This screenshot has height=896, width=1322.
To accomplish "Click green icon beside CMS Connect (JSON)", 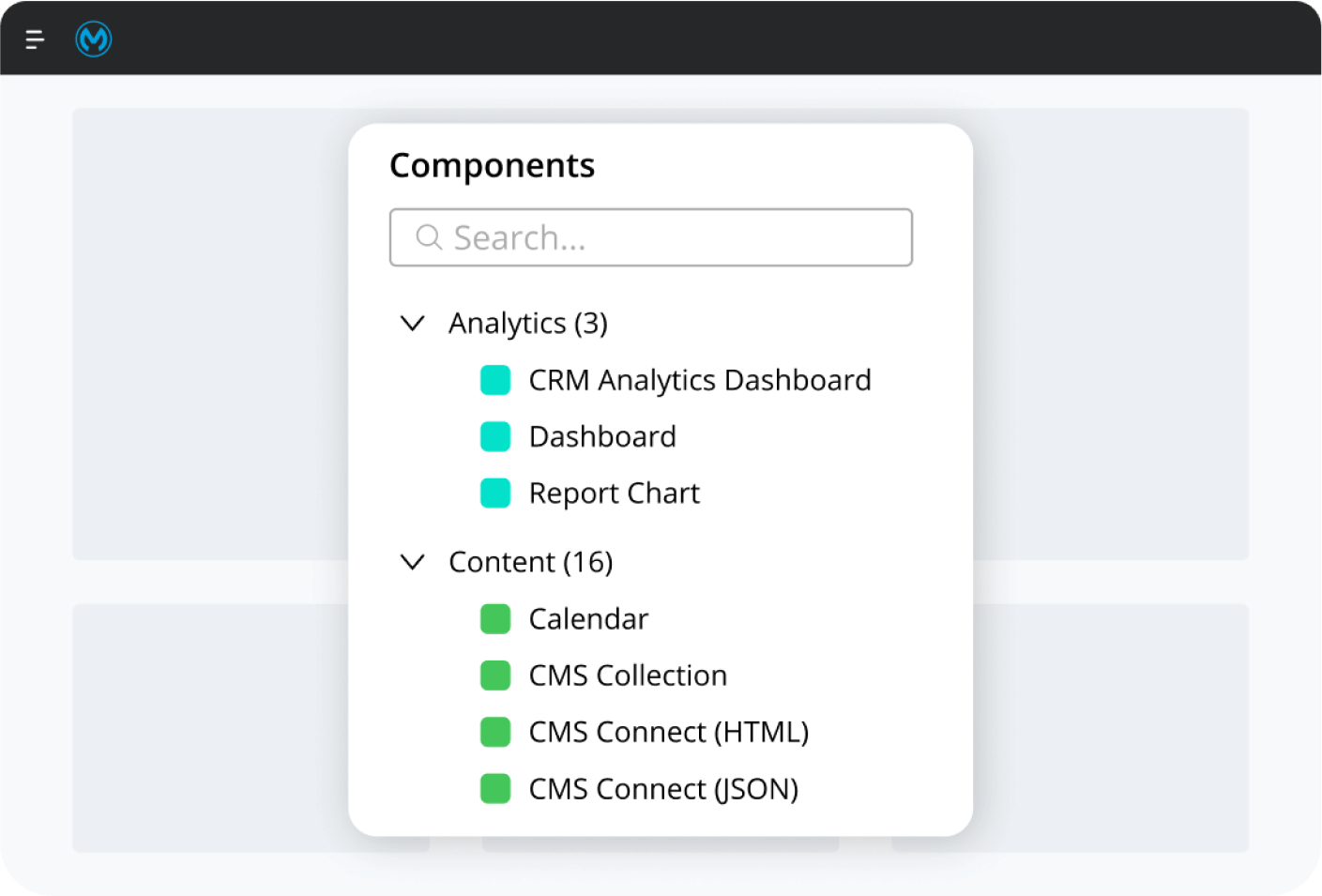I will (x=495, y=789).
